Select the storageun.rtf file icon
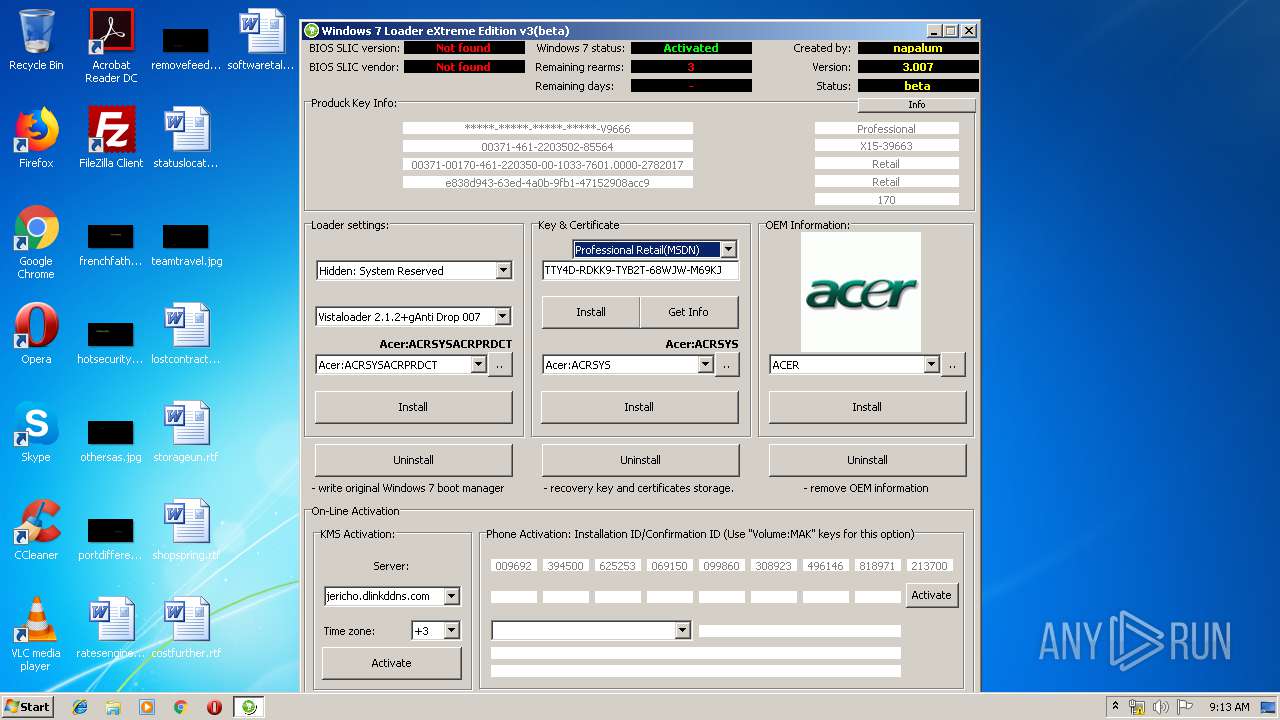The height and width of the screenshot is (720, 1280). click(186, 432)
